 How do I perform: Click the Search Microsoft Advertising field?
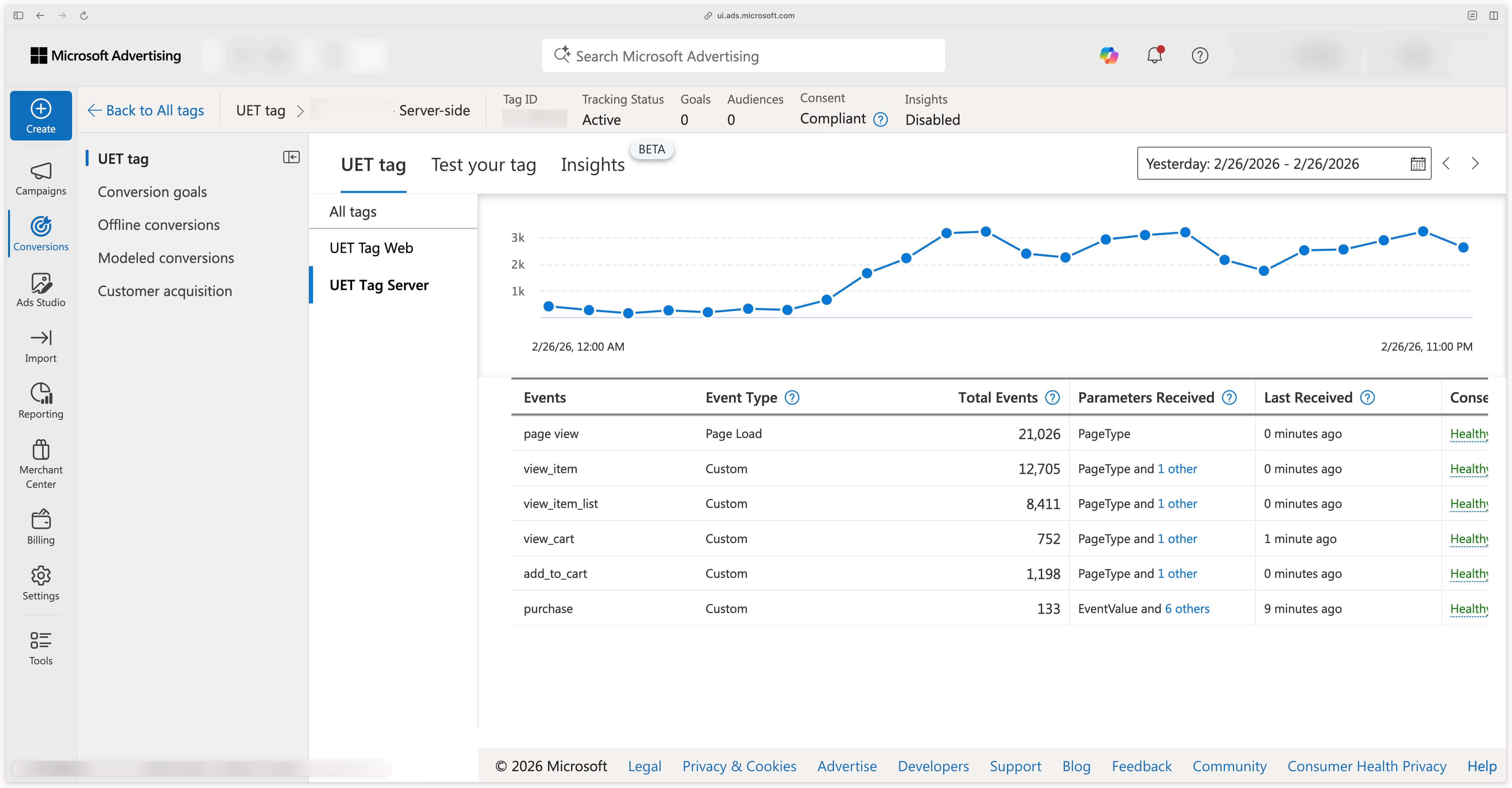[x=742, y=56]
